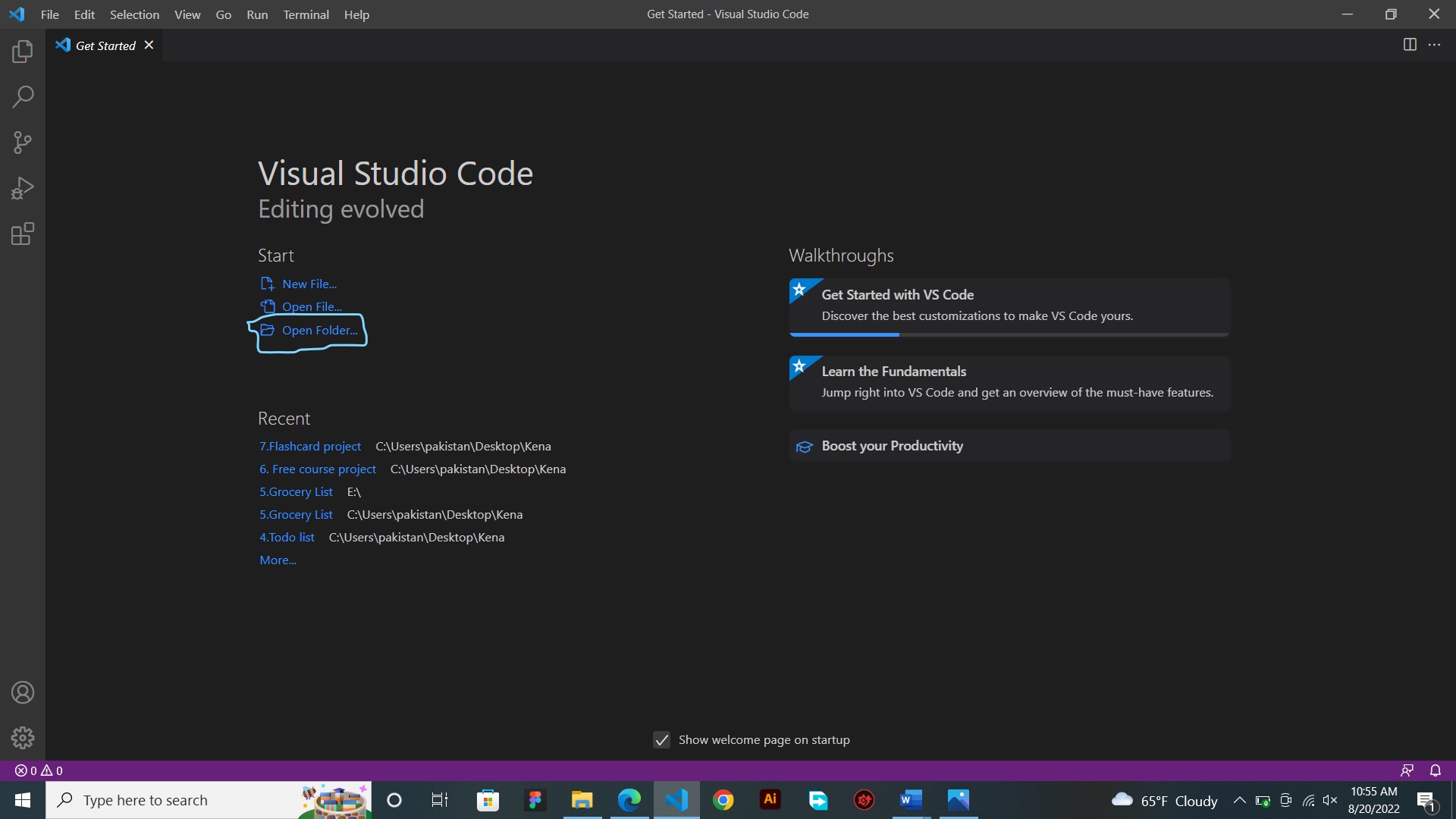Click errors and warnings status bar indicator

pos(39,770)
